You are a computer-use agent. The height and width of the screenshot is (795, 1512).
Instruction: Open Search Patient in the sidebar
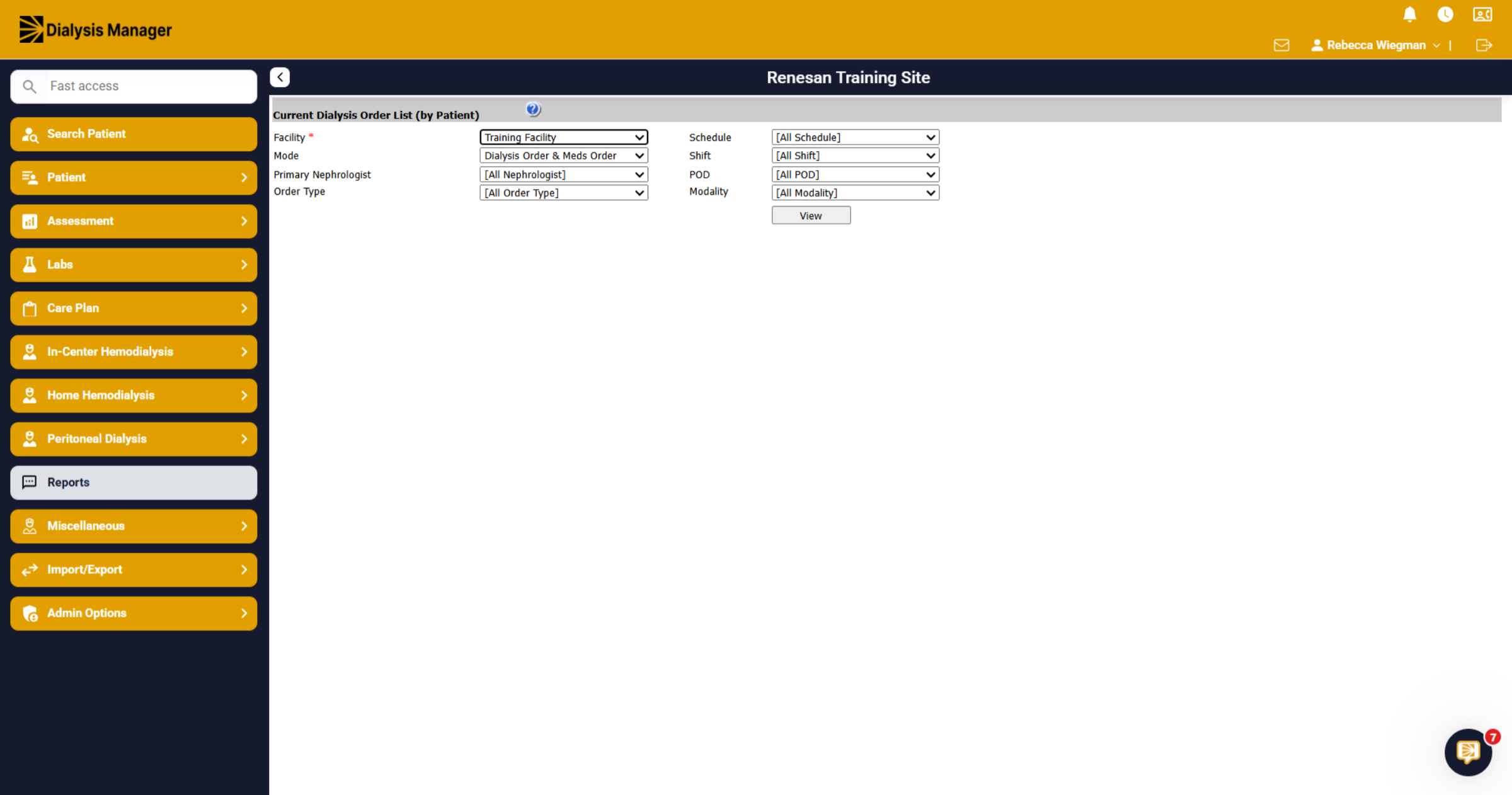pyautogui.click(x=134, y=134)
